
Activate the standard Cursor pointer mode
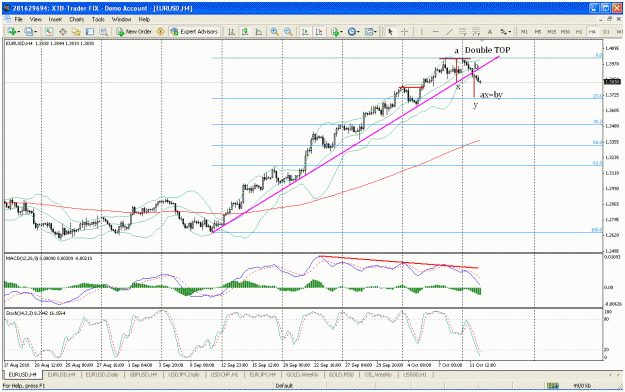coord(391,32)
